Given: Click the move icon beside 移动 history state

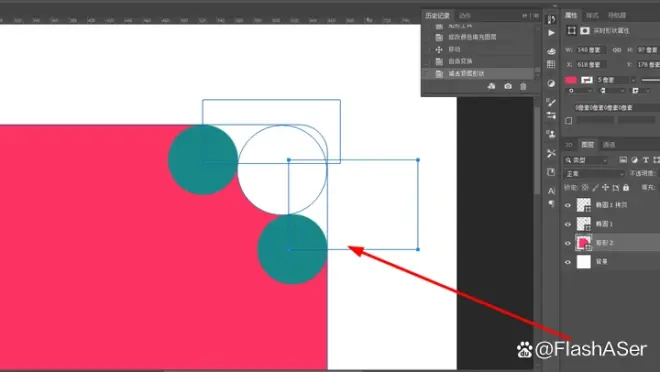Looking at the screenshot, I should [439, 49].
